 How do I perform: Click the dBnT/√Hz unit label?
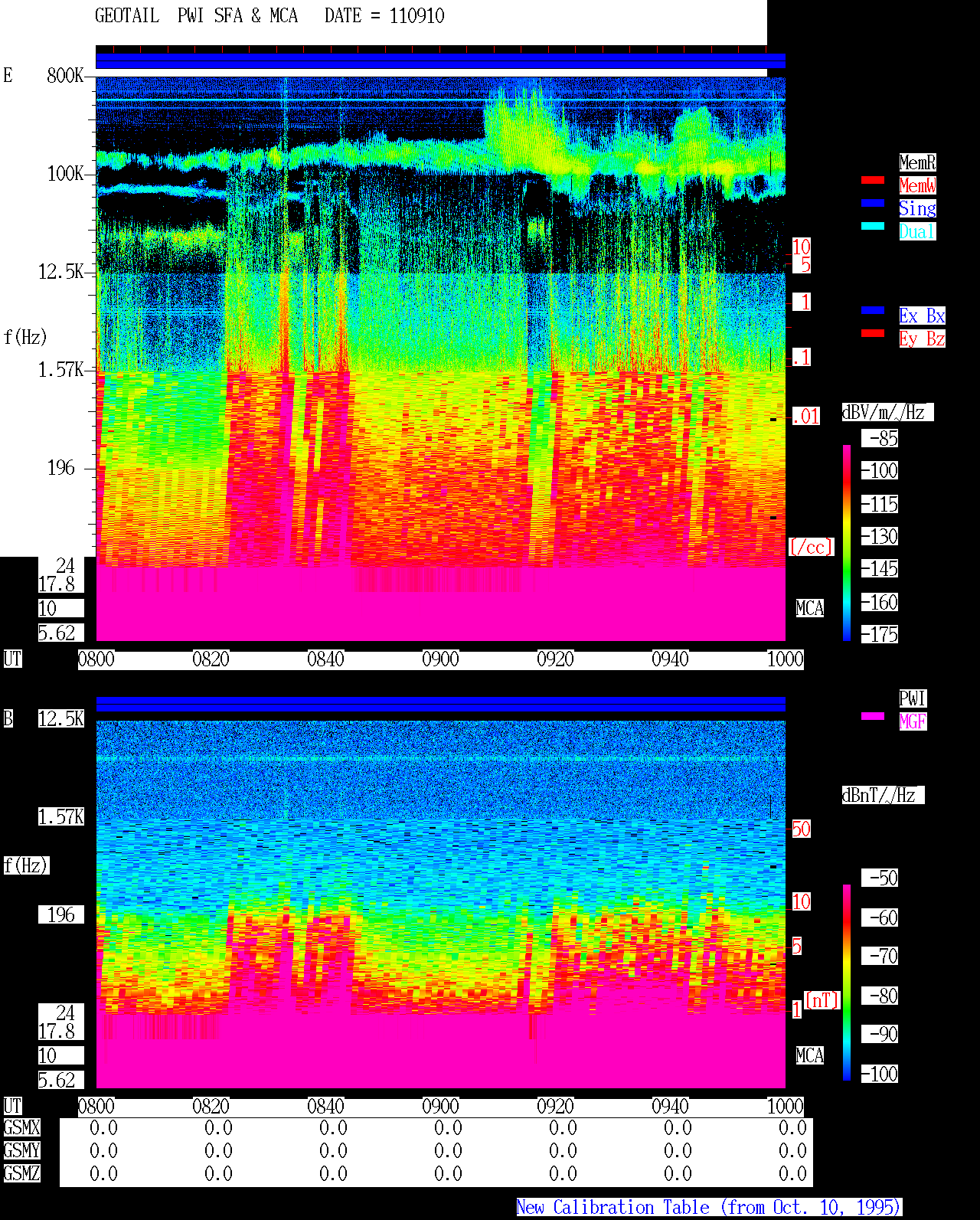pos(883,795)
